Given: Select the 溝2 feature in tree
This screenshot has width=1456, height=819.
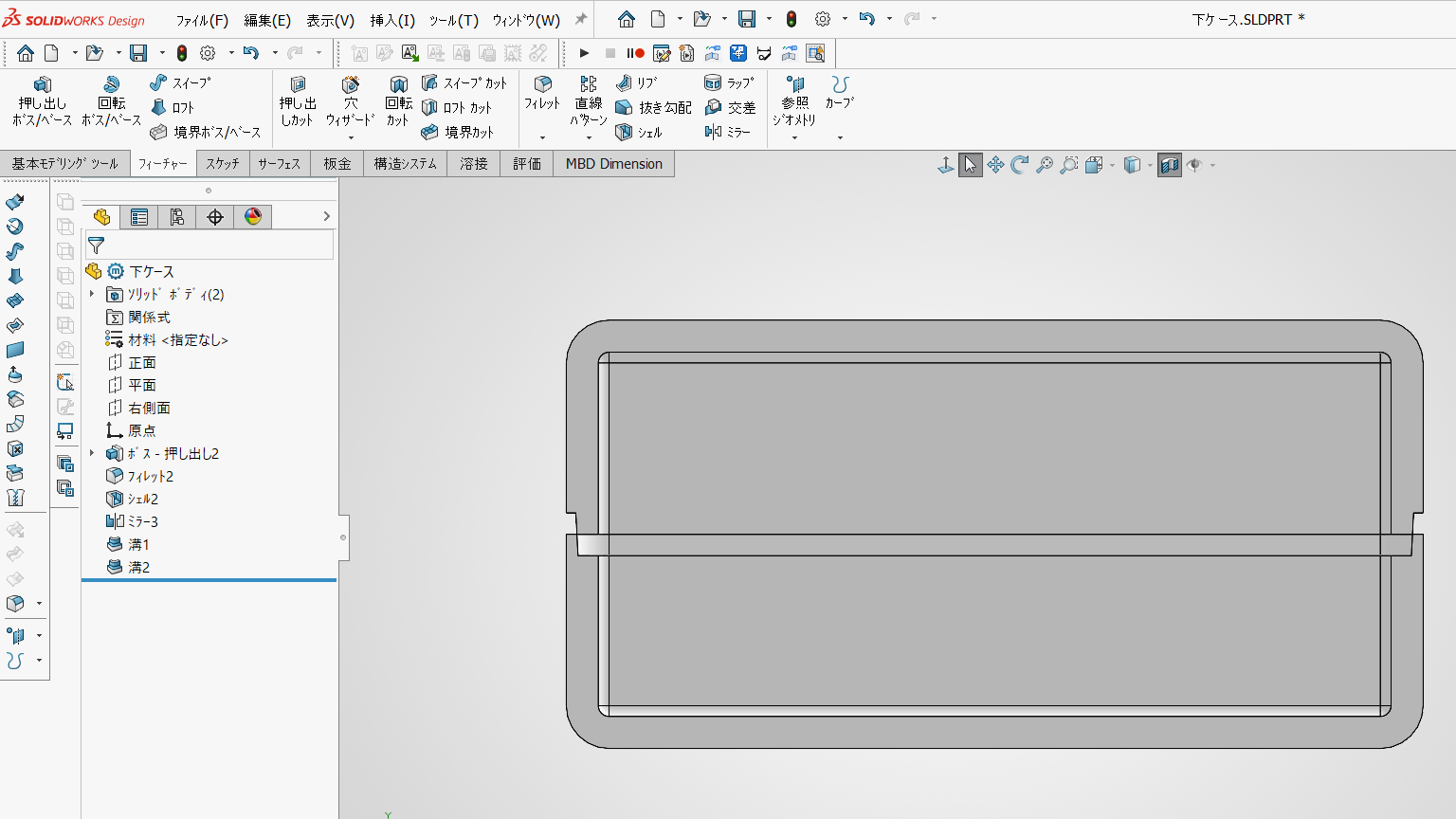Looking at the screenshot, I should click(128, 567).
